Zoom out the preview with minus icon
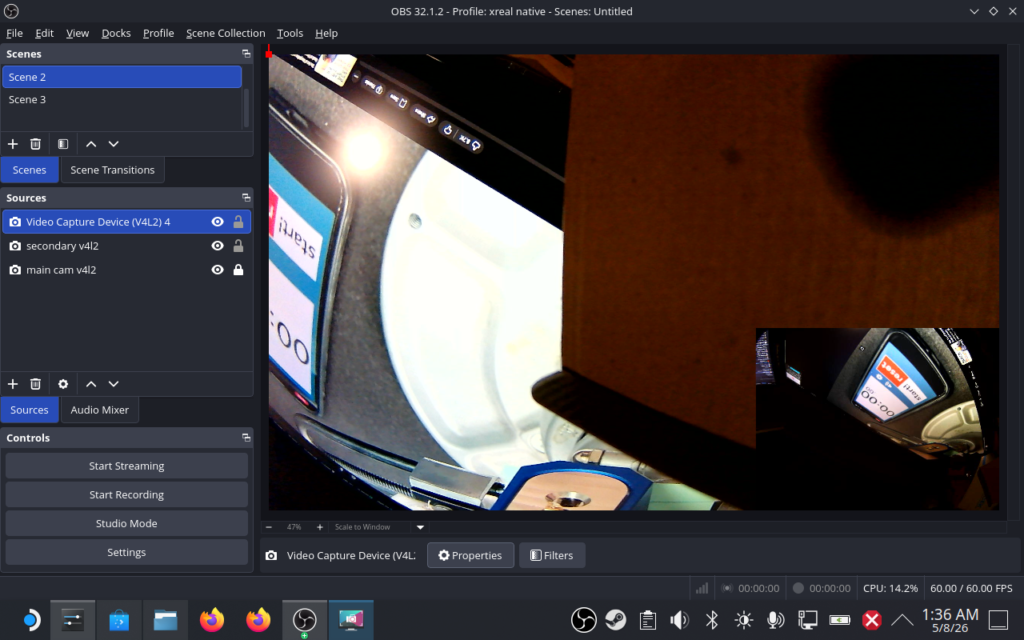The width and height of the screenshot is (1024, 640). (268, 527)
